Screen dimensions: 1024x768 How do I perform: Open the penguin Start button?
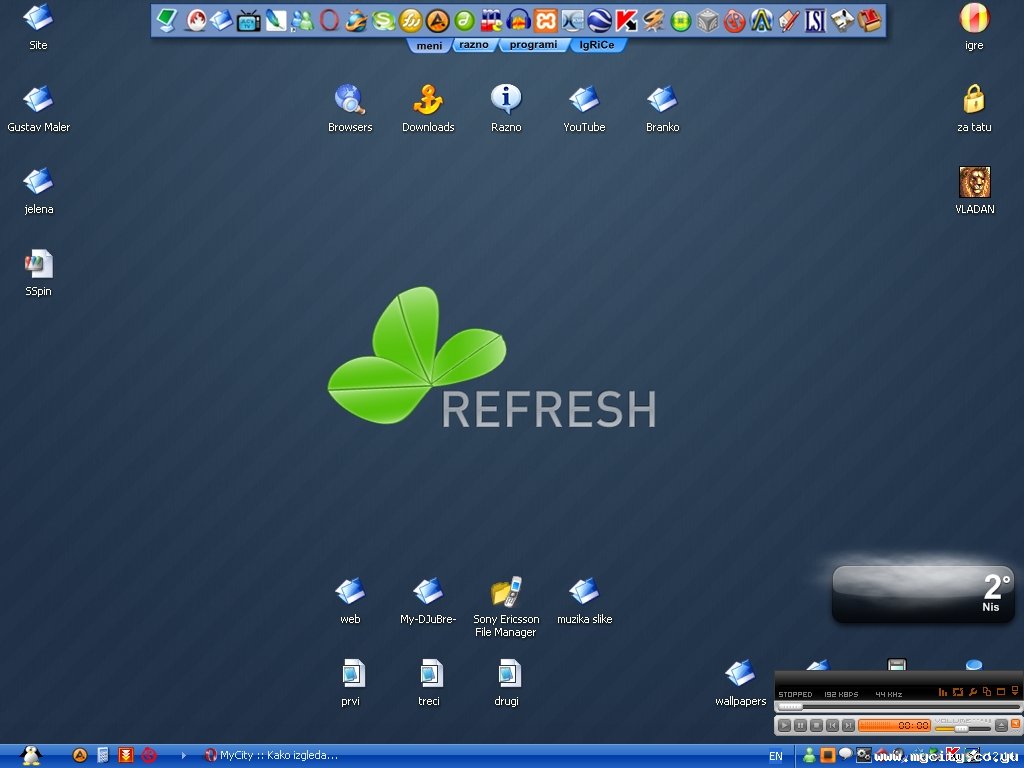click(31, 756)
